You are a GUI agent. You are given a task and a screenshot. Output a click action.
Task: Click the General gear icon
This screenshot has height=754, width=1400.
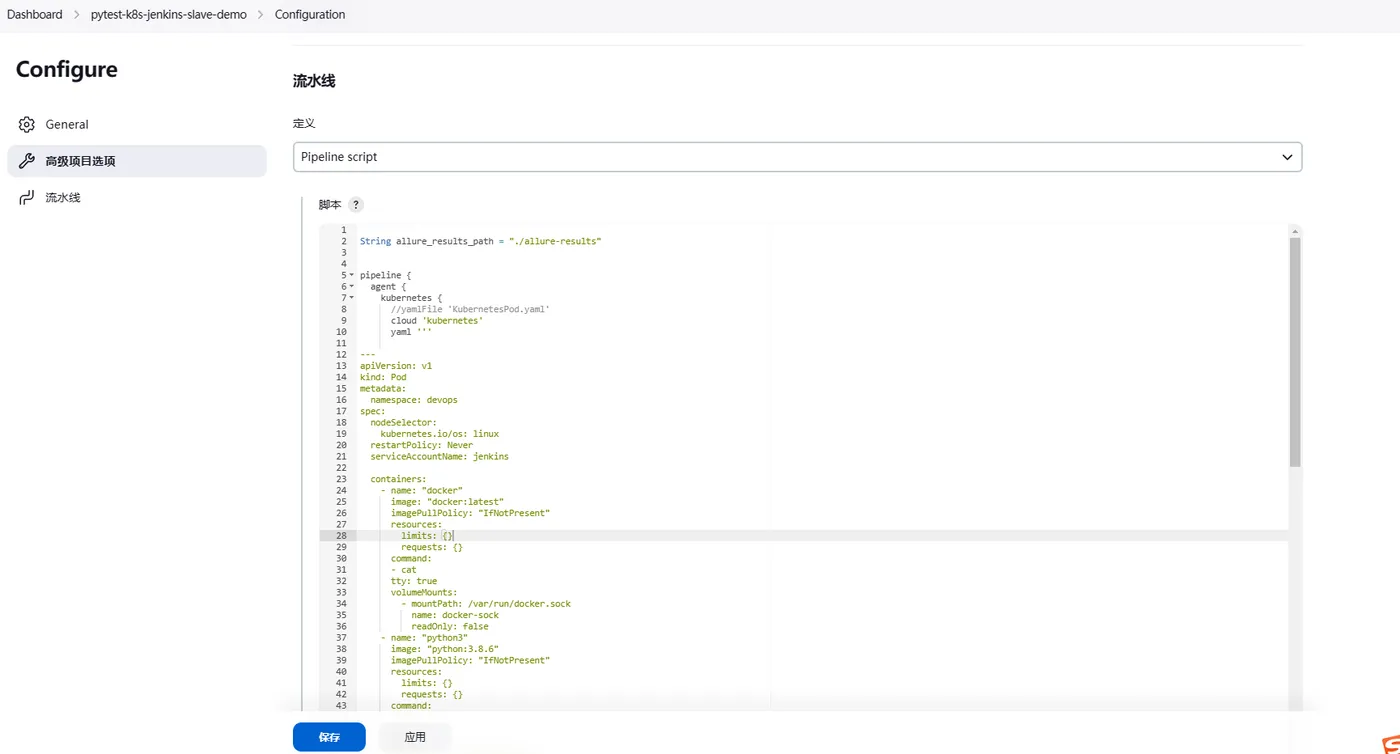27,125
